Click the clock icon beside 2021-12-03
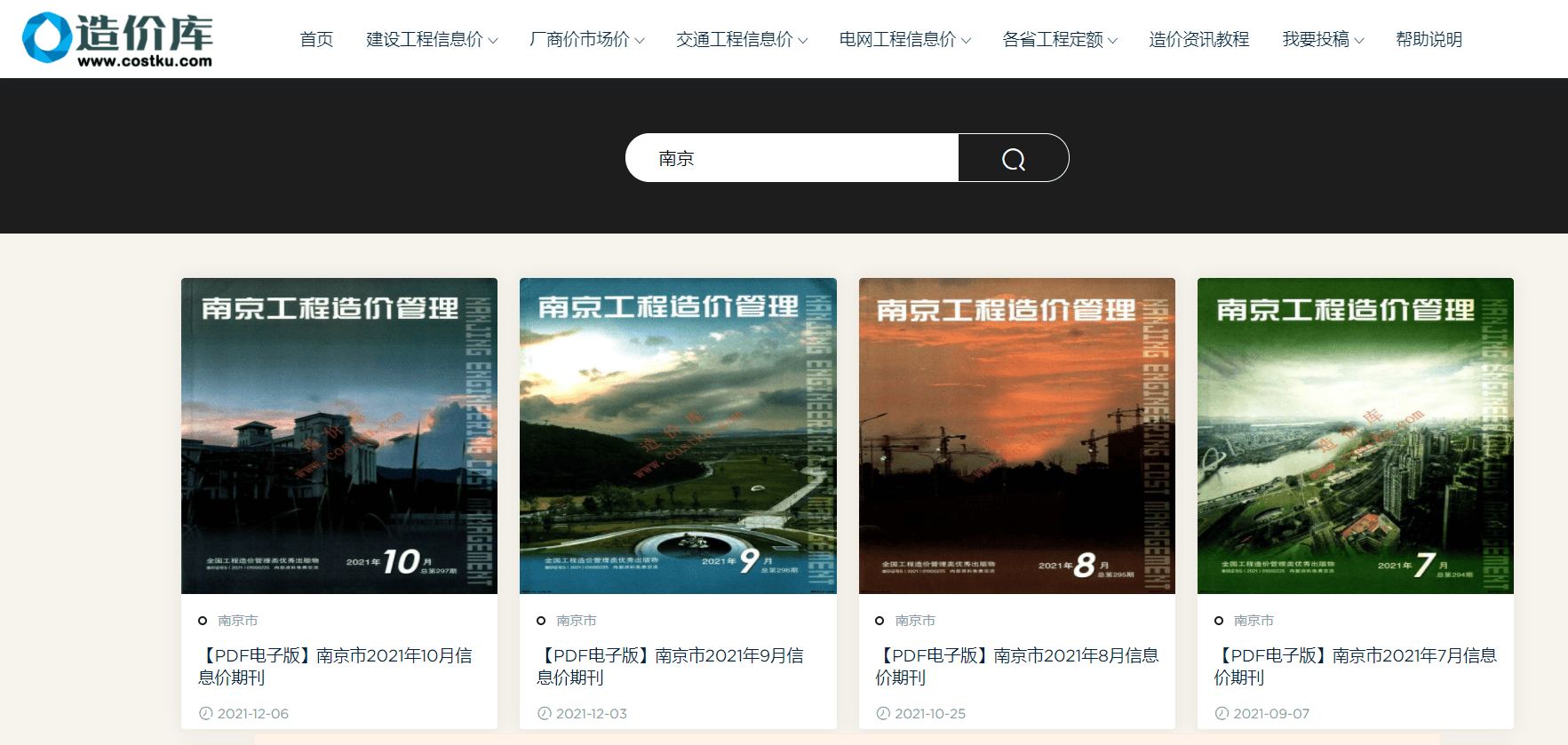The height and width of the screenshot is (745, 1568). click(545, 713)
